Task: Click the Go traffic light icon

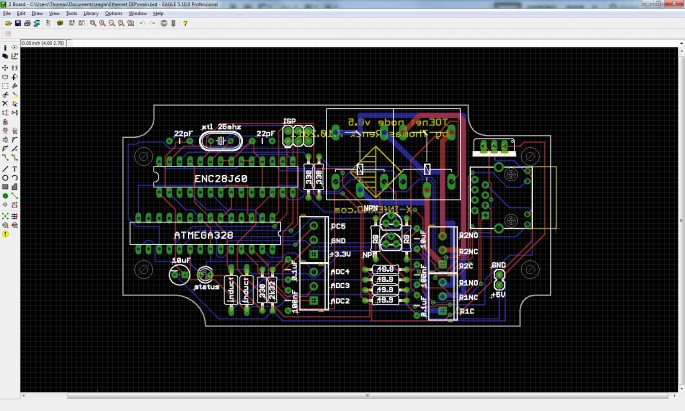Action: pyautogui.click(x=173, y=23)
